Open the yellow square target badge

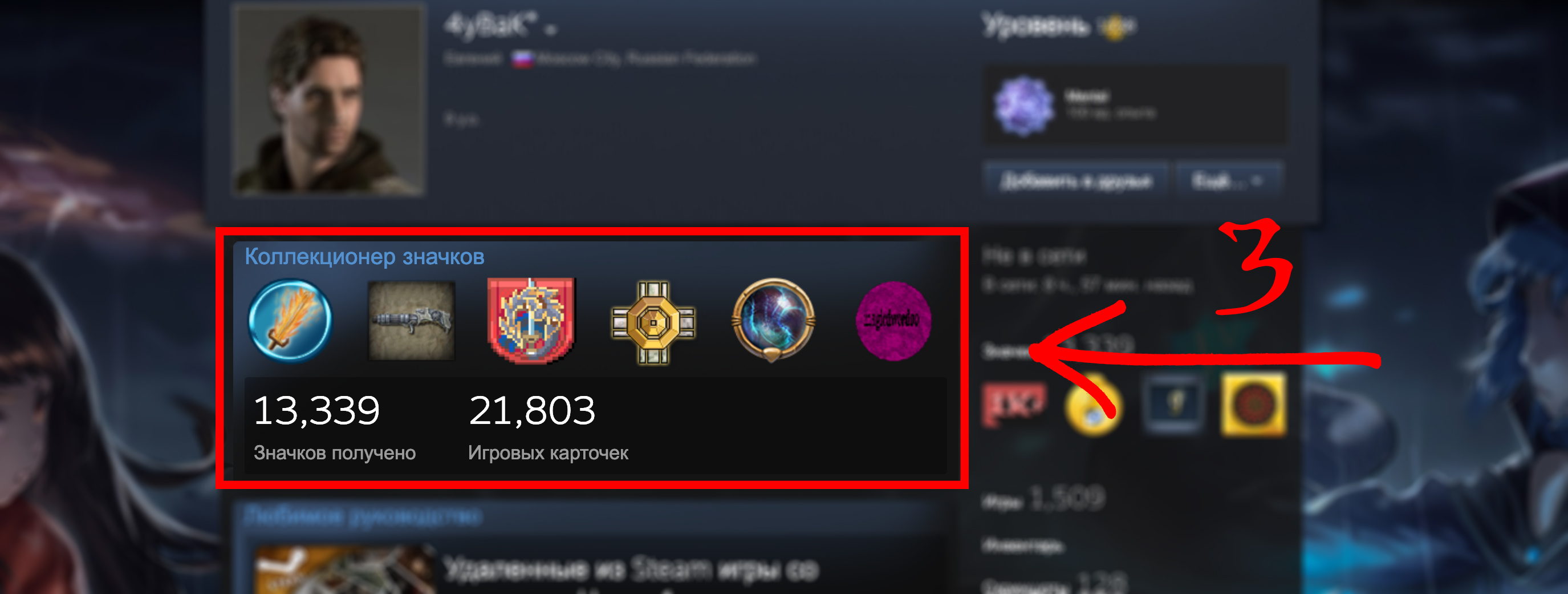[1253, 405]
